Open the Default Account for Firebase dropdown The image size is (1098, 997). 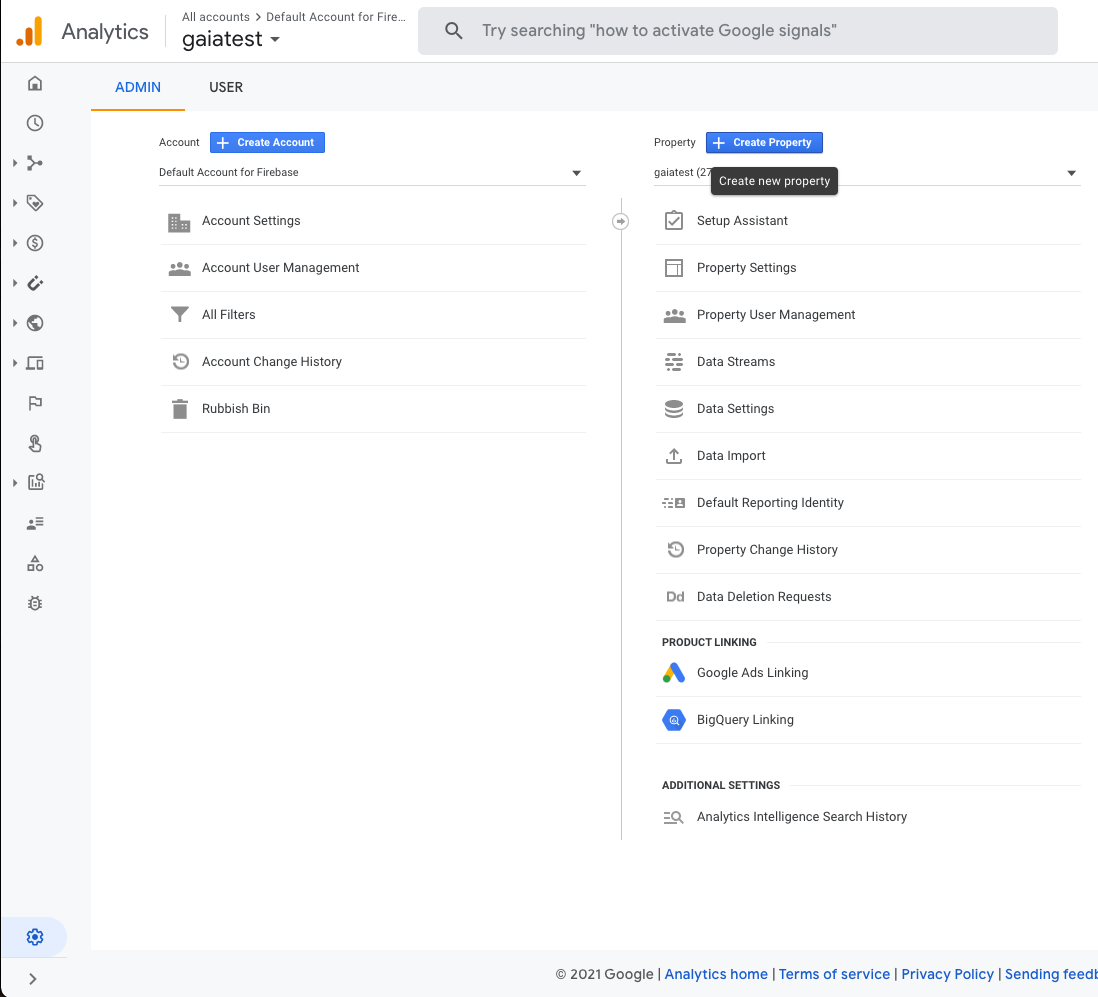click(372, 172)
